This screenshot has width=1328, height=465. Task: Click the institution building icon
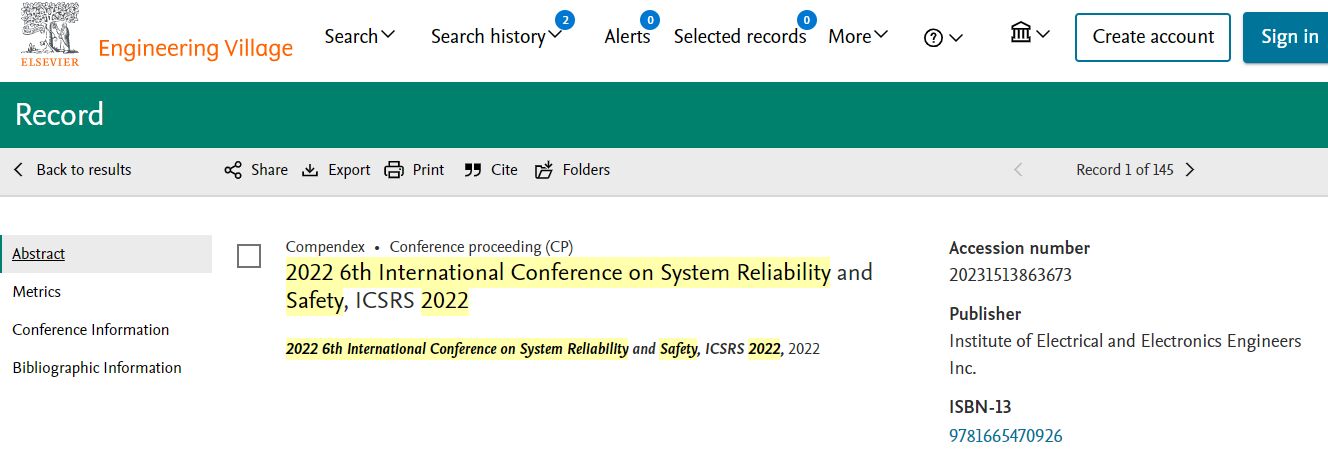(x=1021, y=33)
